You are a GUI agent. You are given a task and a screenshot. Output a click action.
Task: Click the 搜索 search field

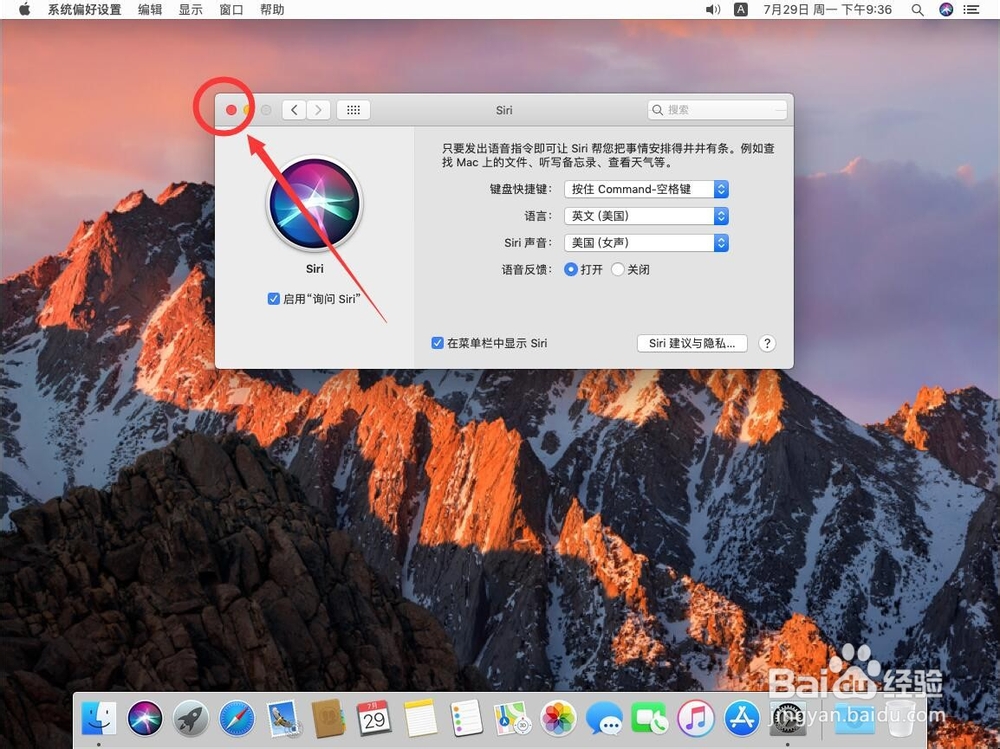click(717, 110)
